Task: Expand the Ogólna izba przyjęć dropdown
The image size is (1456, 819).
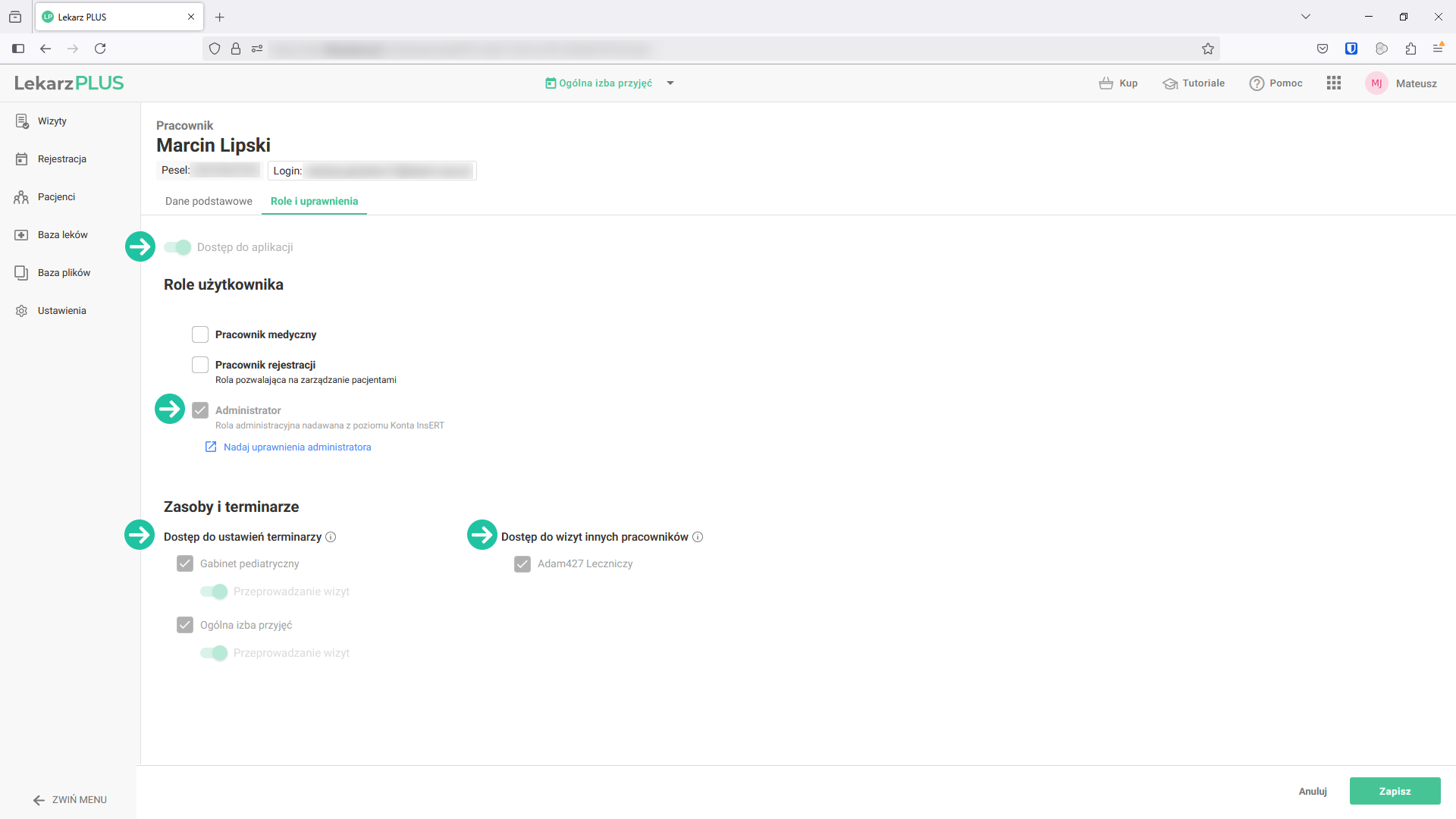Action: (670, 83)
